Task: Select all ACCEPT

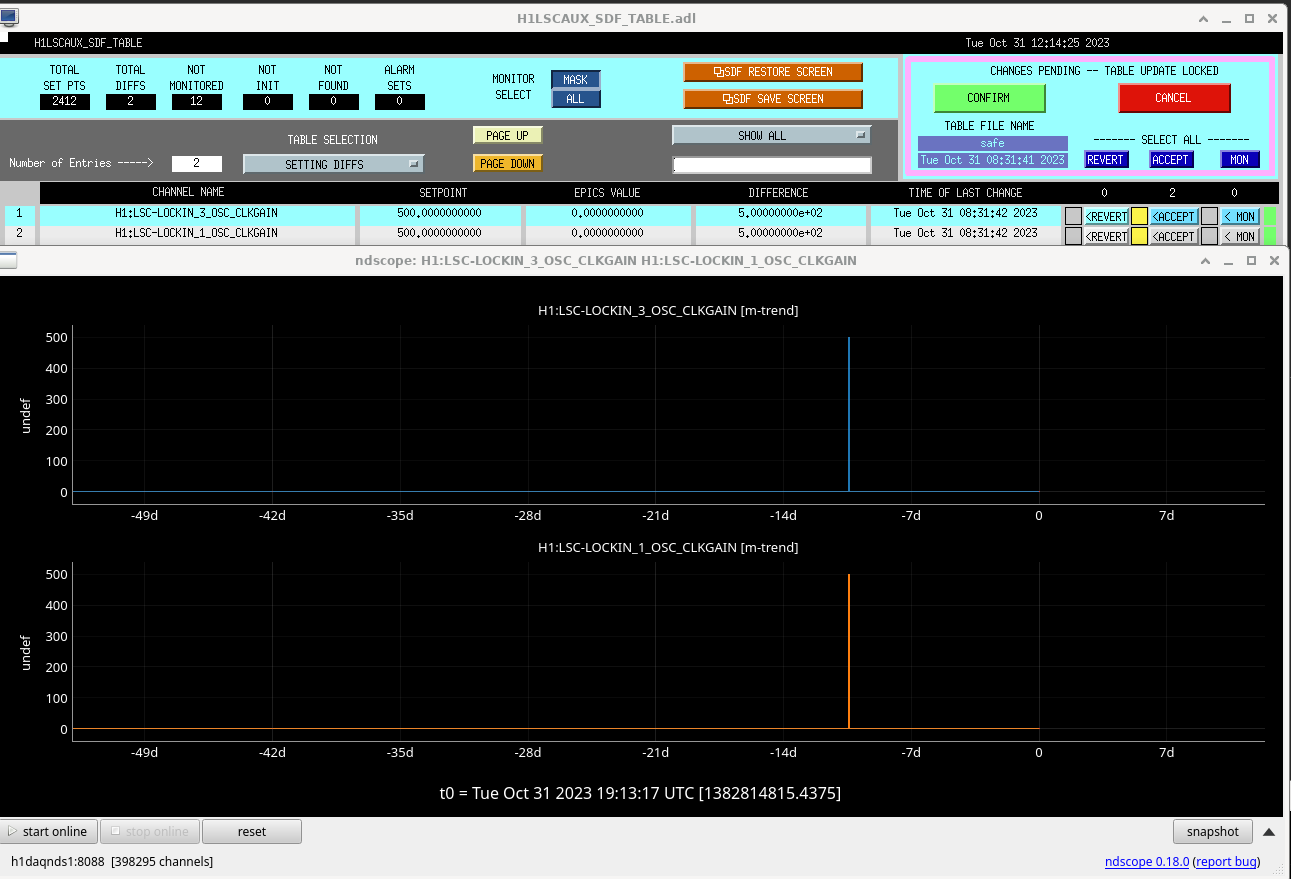Action: coord(1171,160)
